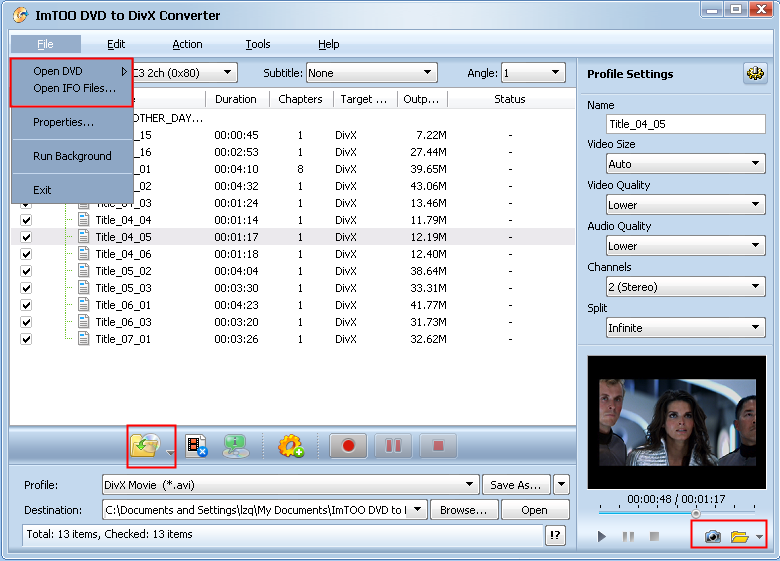Uncheck the Title_06_01 checkbox
This screenshot has height=561, width=780.
(26, 305)
